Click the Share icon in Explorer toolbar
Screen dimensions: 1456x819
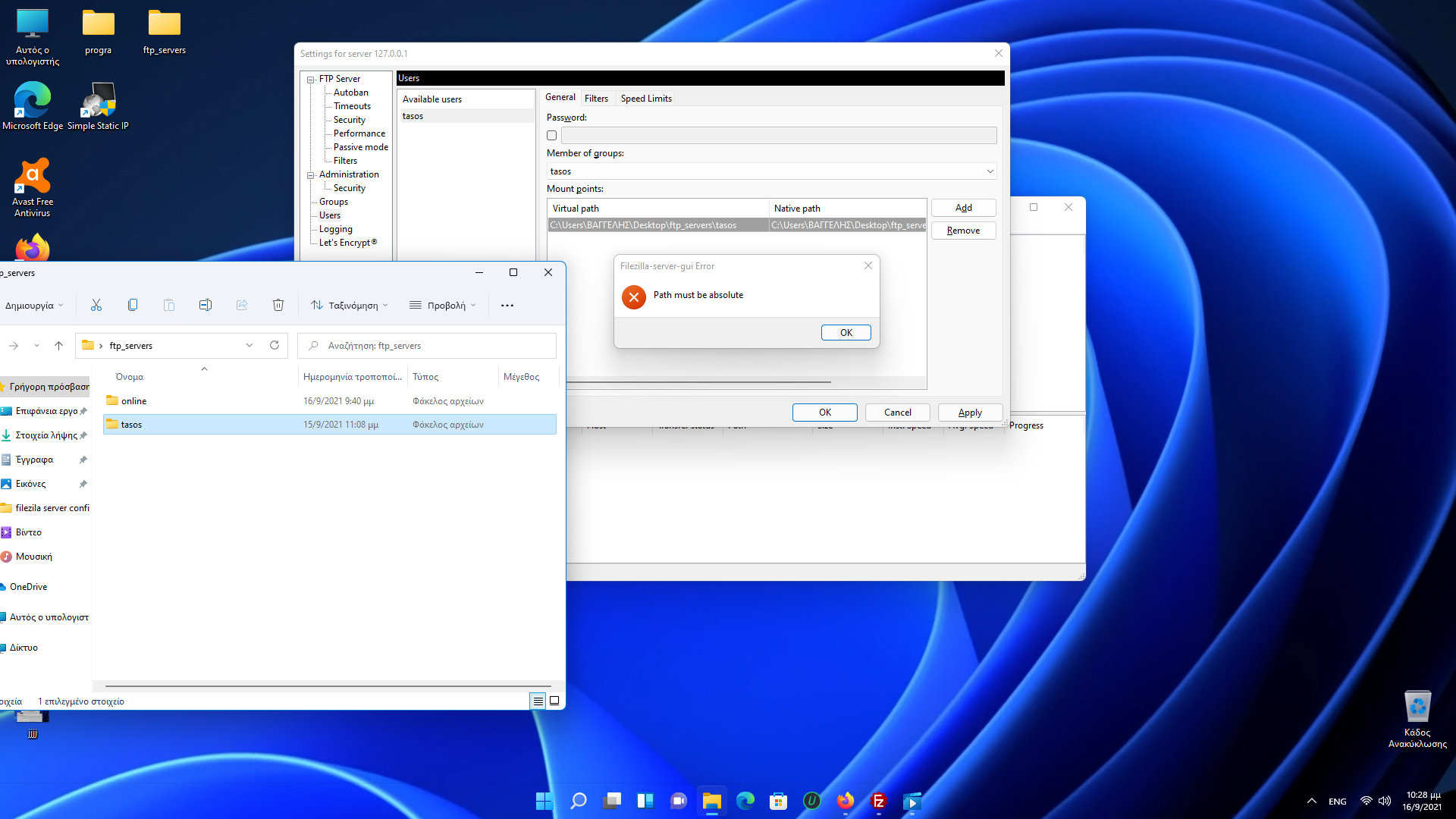242,305
